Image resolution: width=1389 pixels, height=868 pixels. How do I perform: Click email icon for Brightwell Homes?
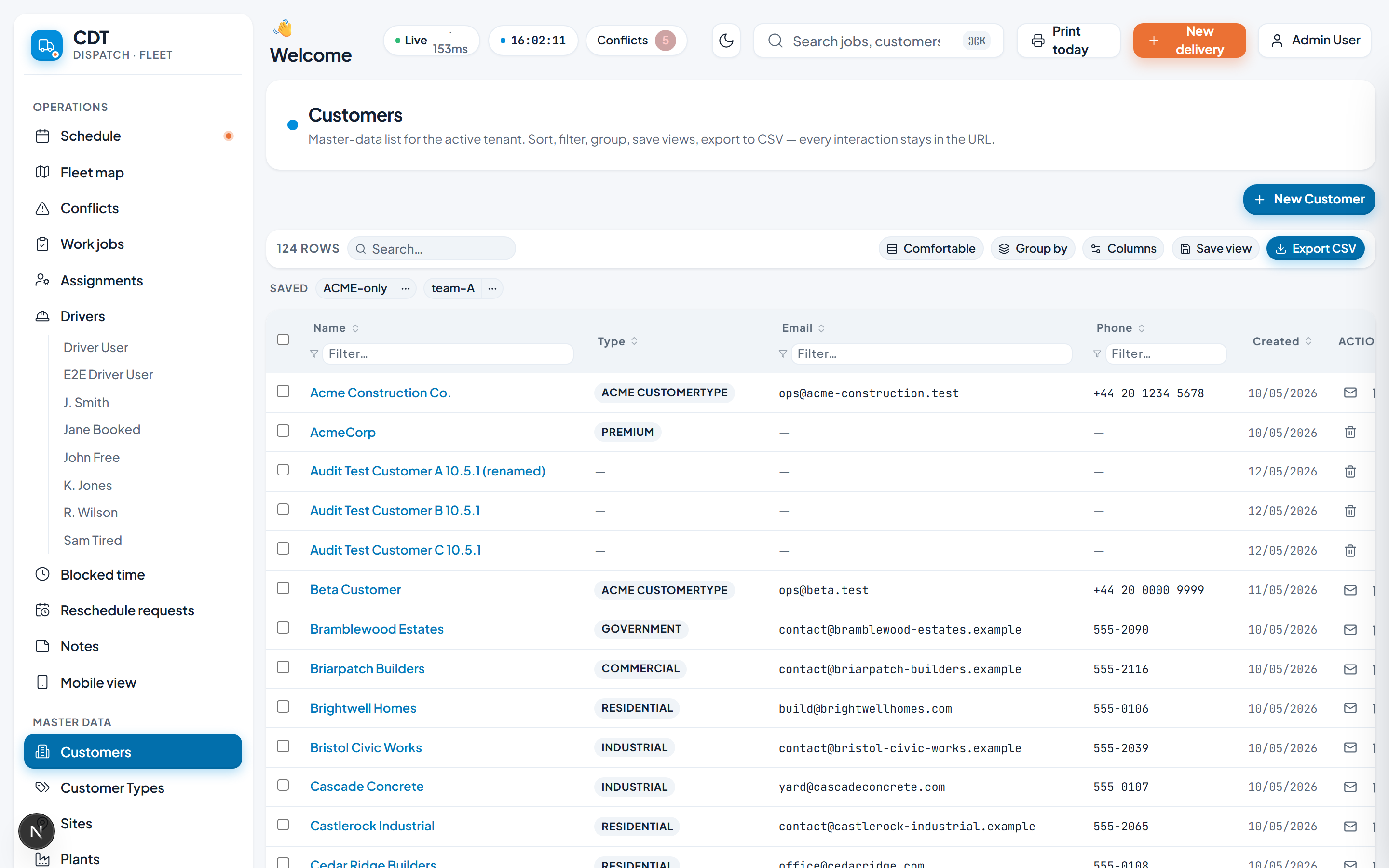click(1350, 708)
